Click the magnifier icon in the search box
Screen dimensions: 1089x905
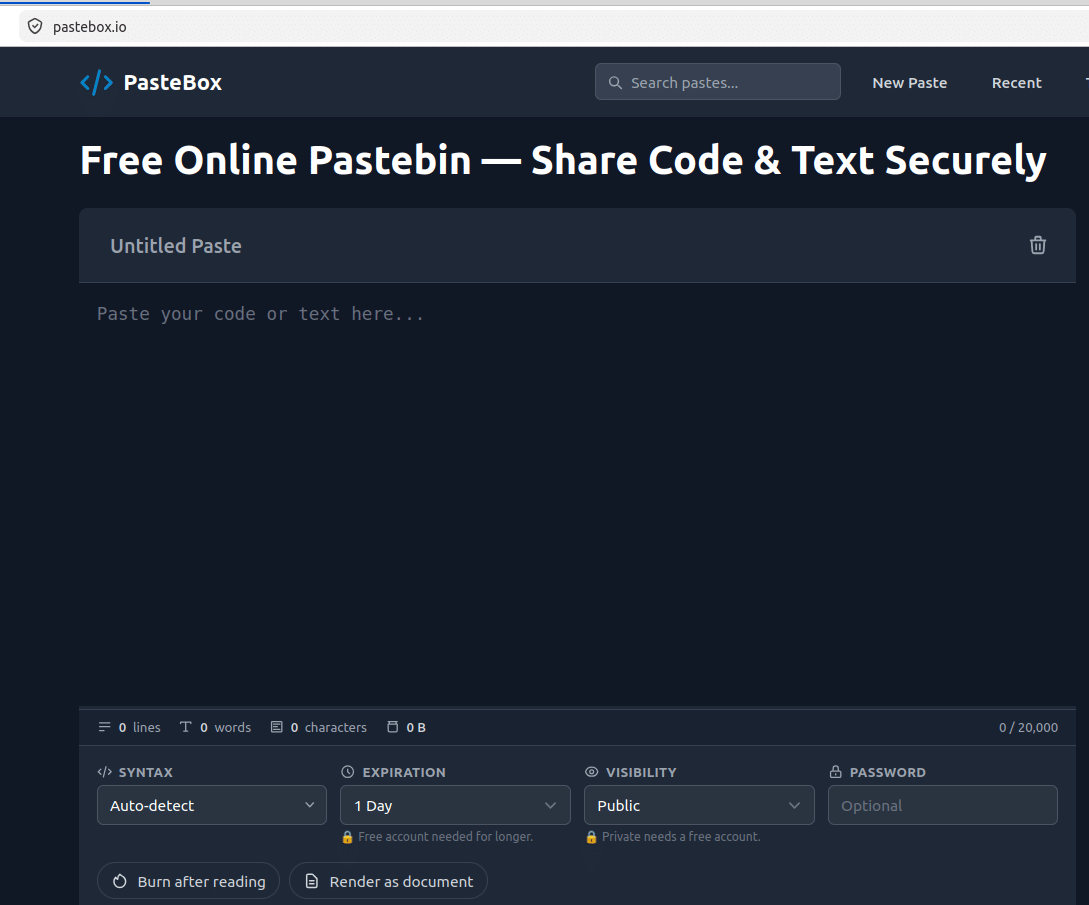[615, 83]
